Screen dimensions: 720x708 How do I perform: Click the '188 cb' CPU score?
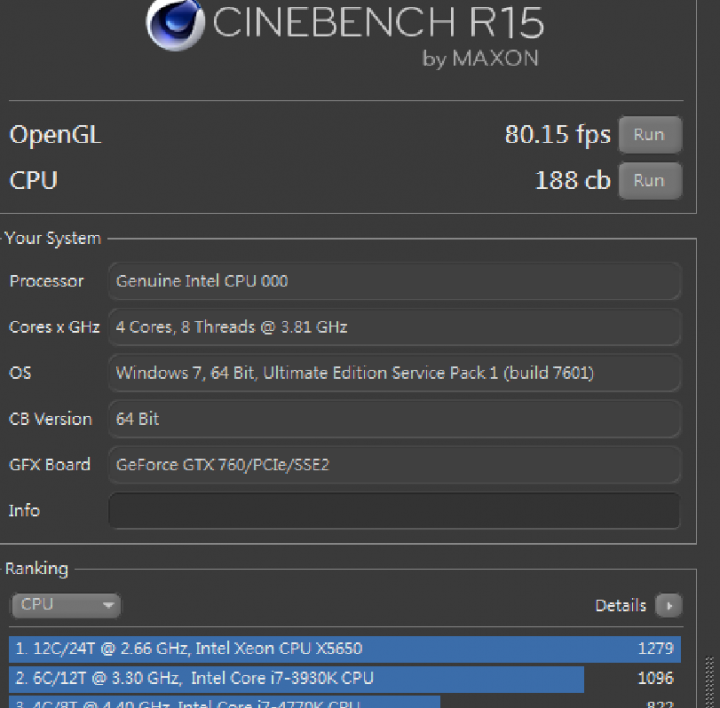[x=573, y=180]
